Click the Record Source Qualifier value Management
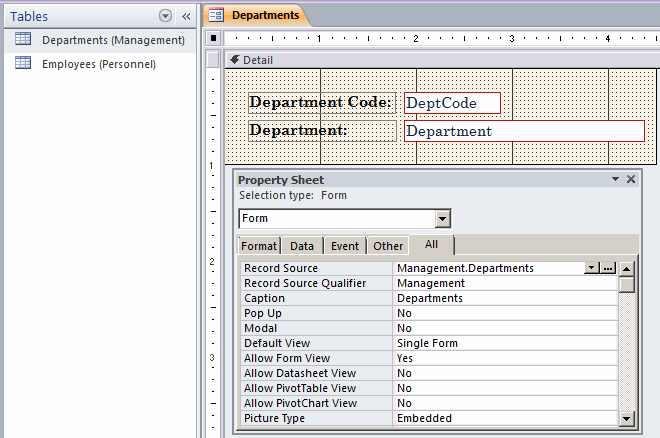 (x=431, y=283)
